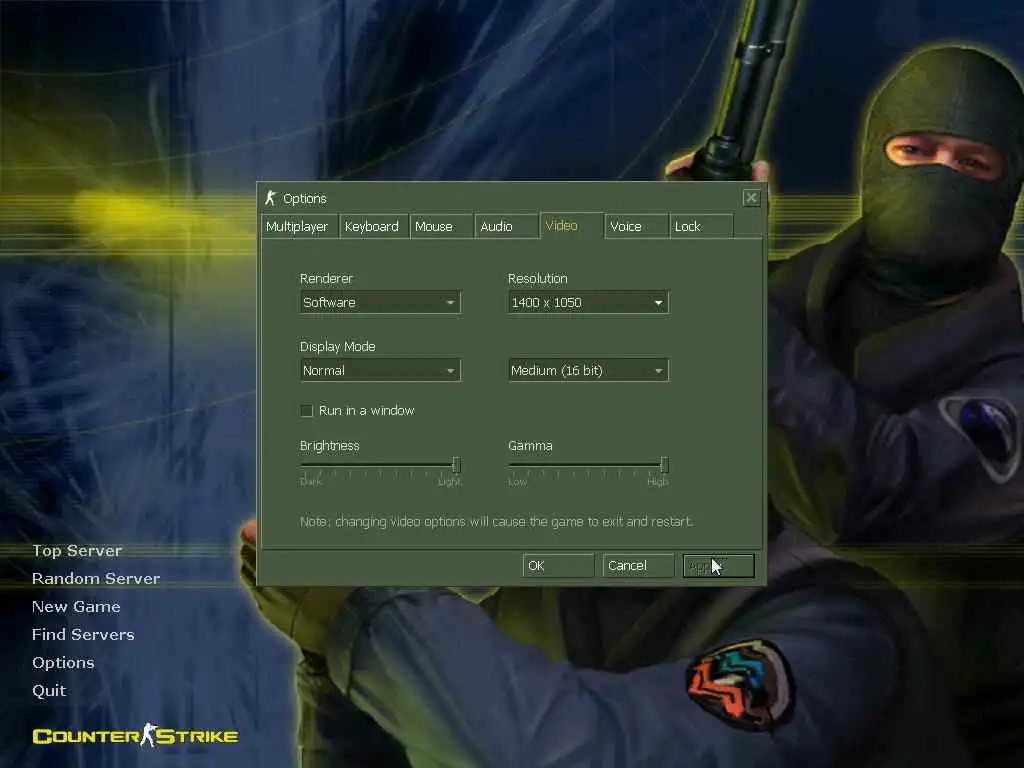
Task: Open the Renderer dropdown showing Software
Action: (x=380, y=302)
